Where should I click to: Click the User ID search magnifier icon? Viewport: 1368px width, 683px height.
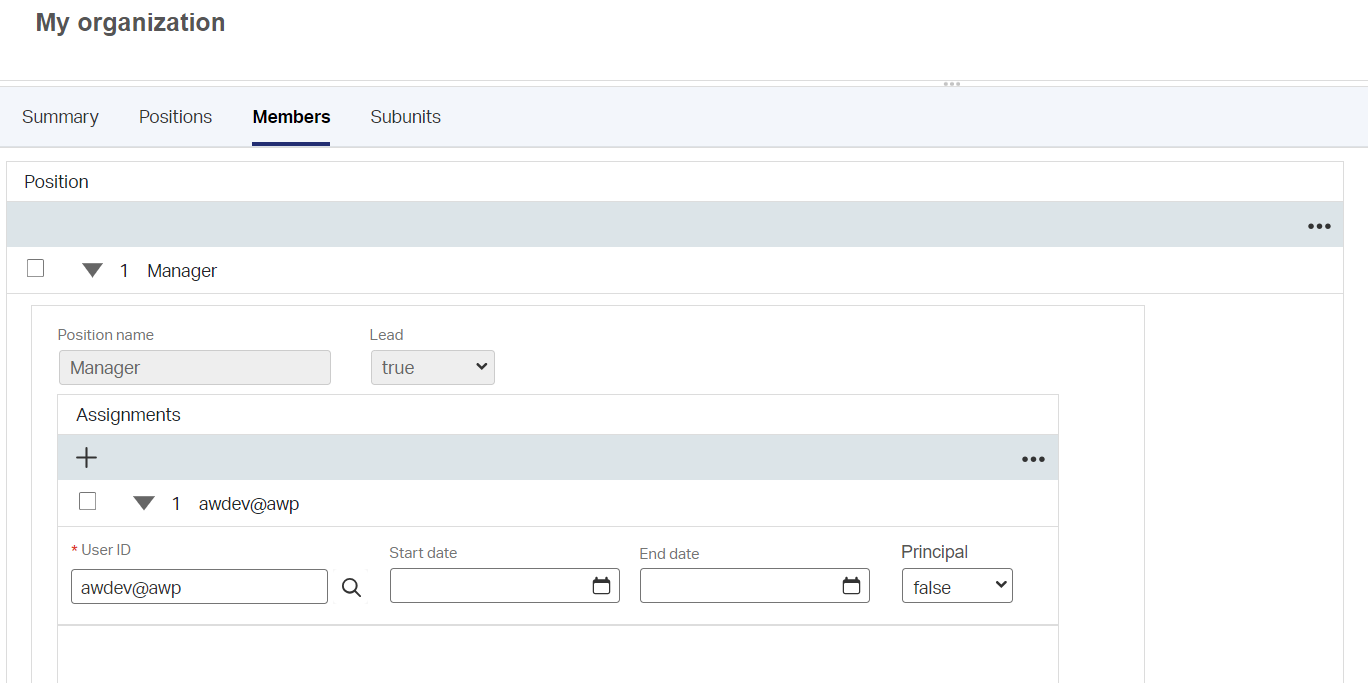point(351,587)
